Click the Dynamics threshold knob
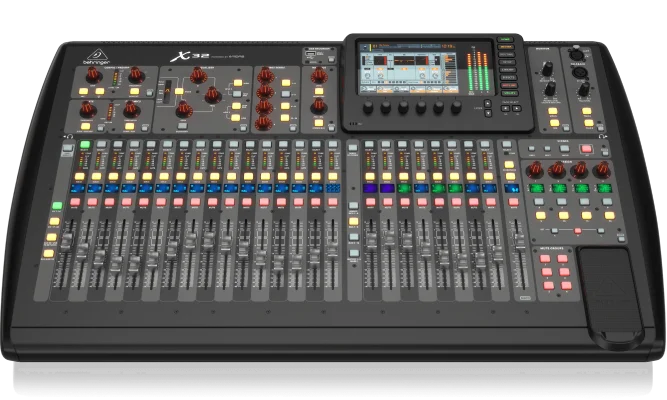This screenshot has width=667, height=400. [131, 110]
